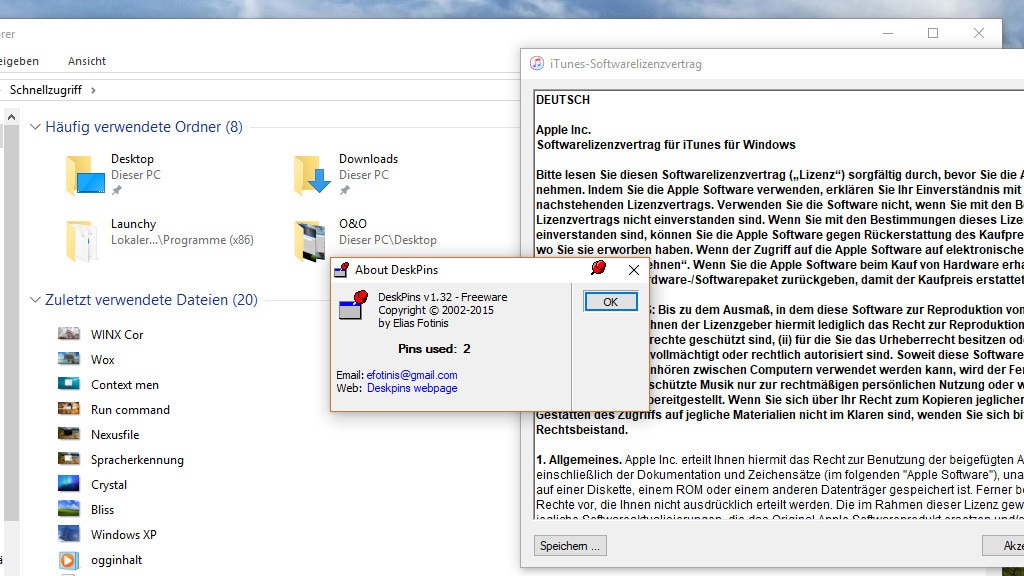Collapse the Häufig verwendete Ordner group

point(35,127)
